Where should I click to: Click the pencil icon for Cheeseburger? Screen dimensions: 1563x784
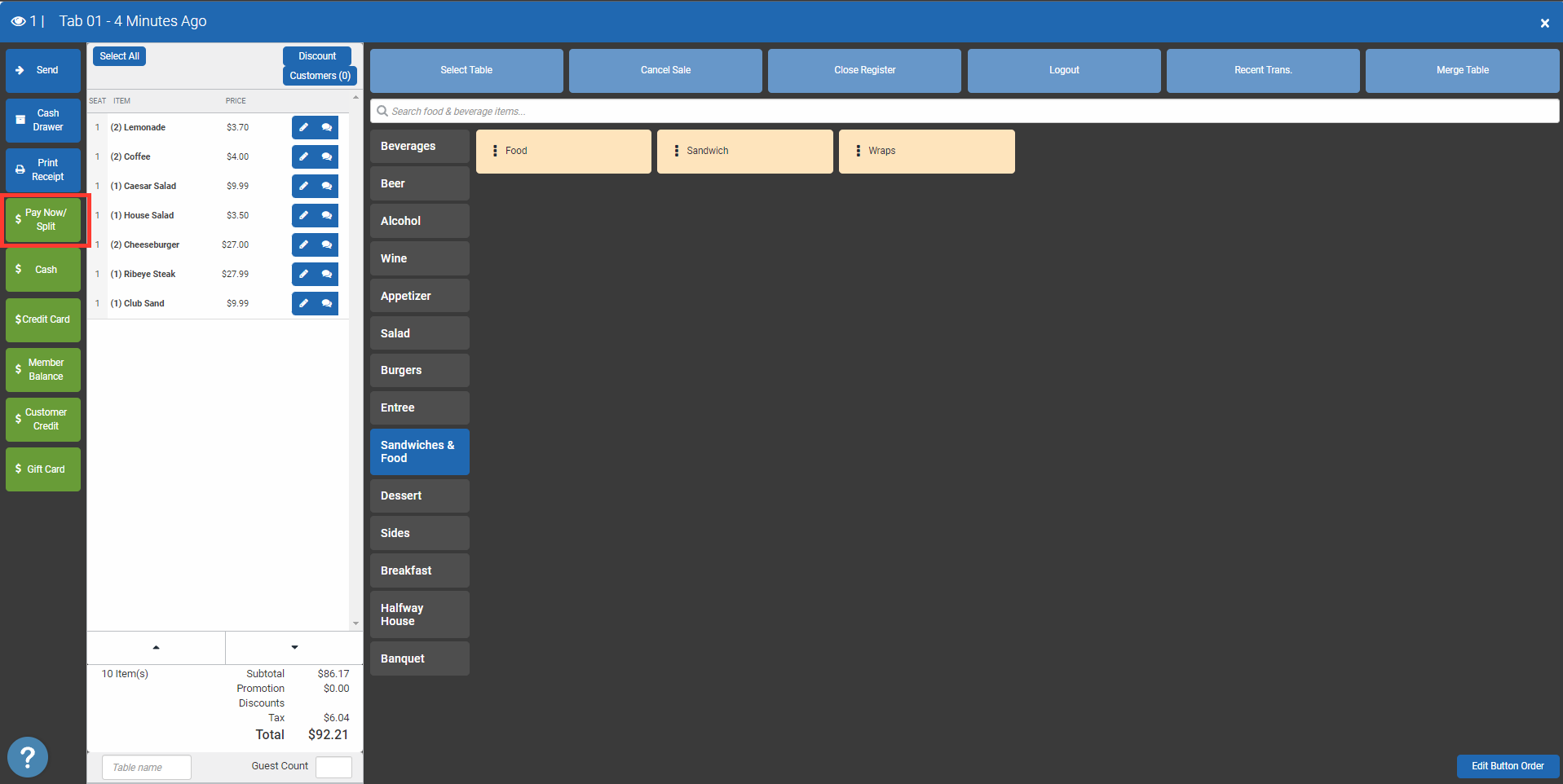pos(303,244)
